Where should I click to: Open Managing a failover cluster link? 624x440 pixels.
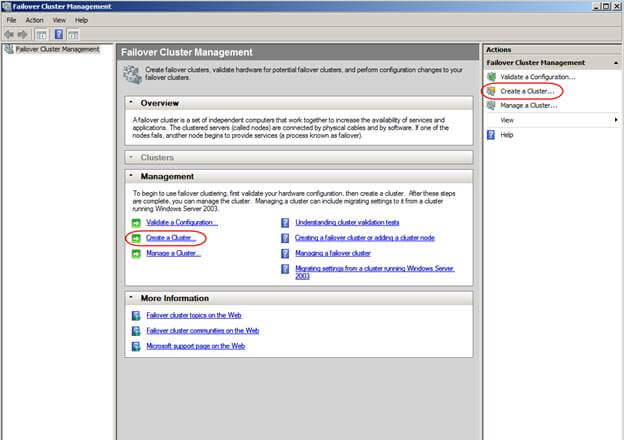pos(333,253)
